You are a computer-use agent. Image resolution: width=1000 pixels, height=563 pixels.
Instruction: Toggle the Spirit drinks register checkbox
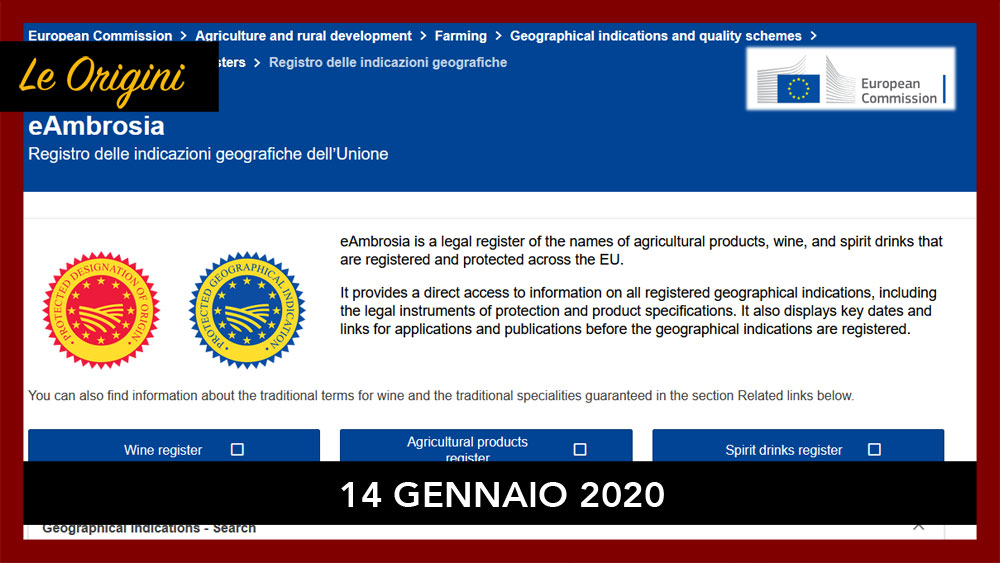coord(874,449)
